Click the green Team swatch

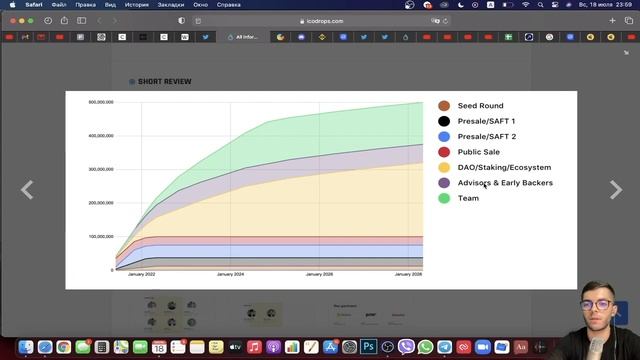pos(444,198)
